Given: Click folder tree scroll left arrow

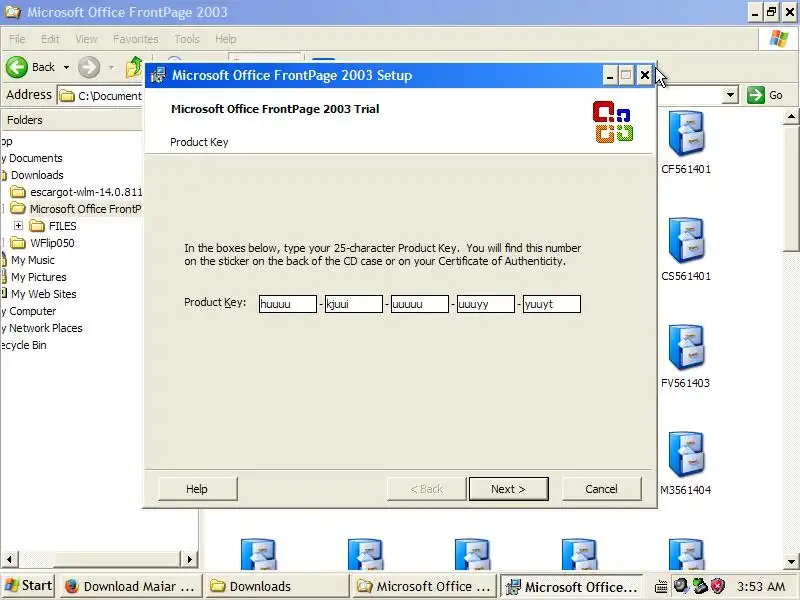Looking at the screenshot, I should 9,559.
